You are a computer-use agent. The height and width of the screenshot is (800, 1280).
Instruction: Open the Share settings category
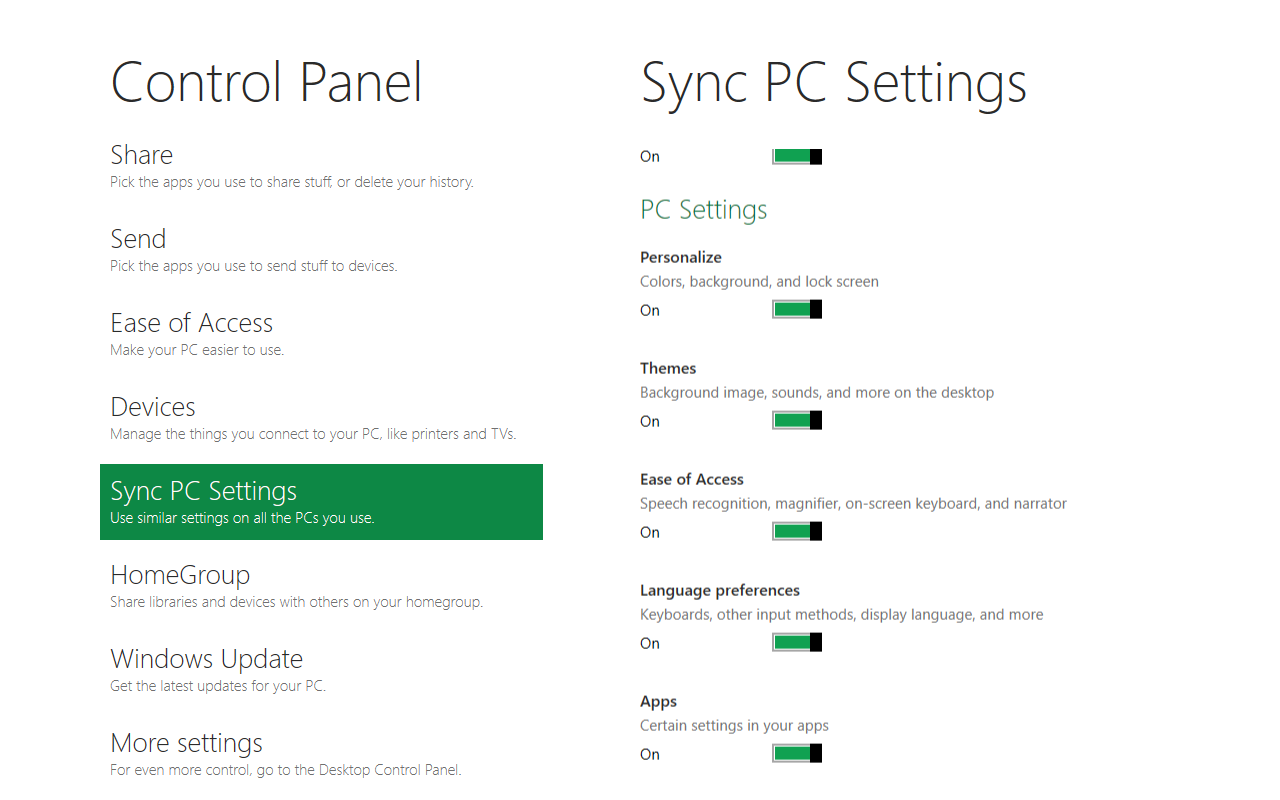pos(142,156)
